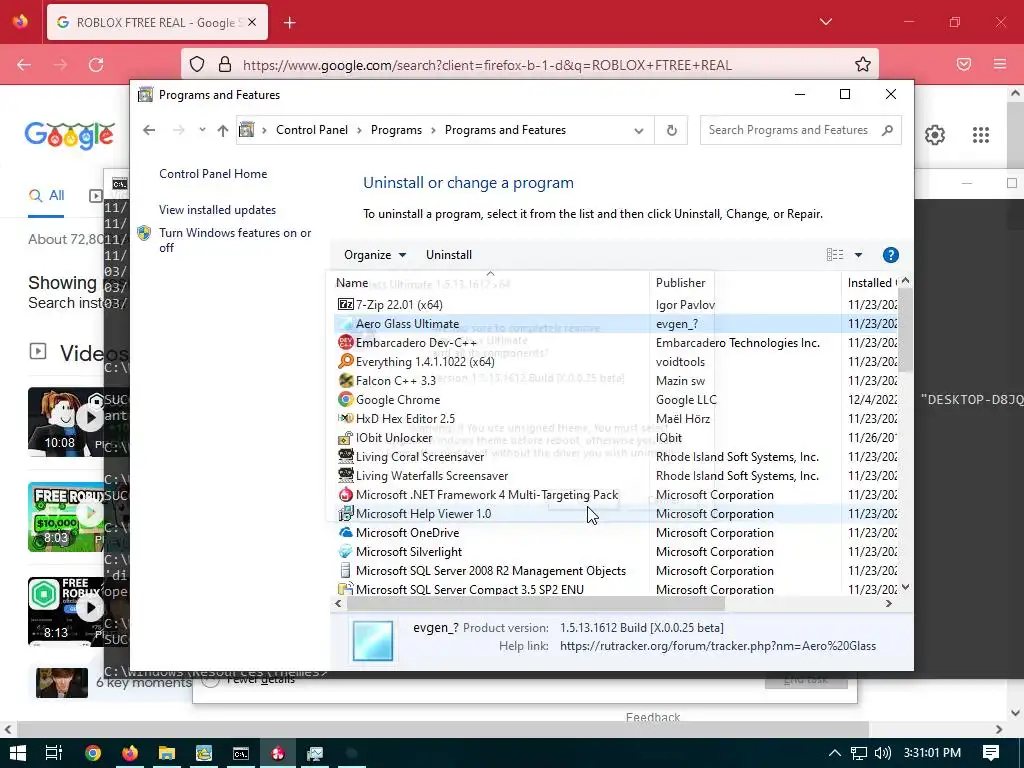Sort list by Publisher column header
Image resolution: width=1024 pixels, height=768 pixels.
pyautogui.click(x=745, y=282)
